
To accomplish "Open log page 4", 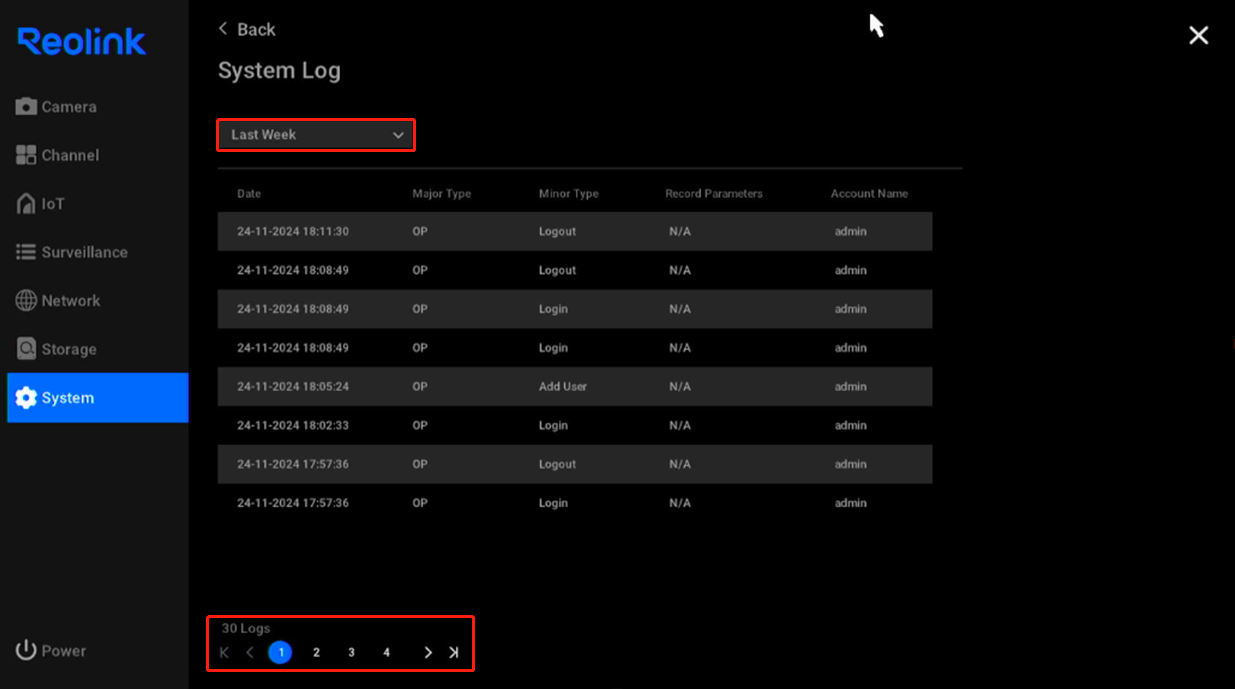I will 387,652.
